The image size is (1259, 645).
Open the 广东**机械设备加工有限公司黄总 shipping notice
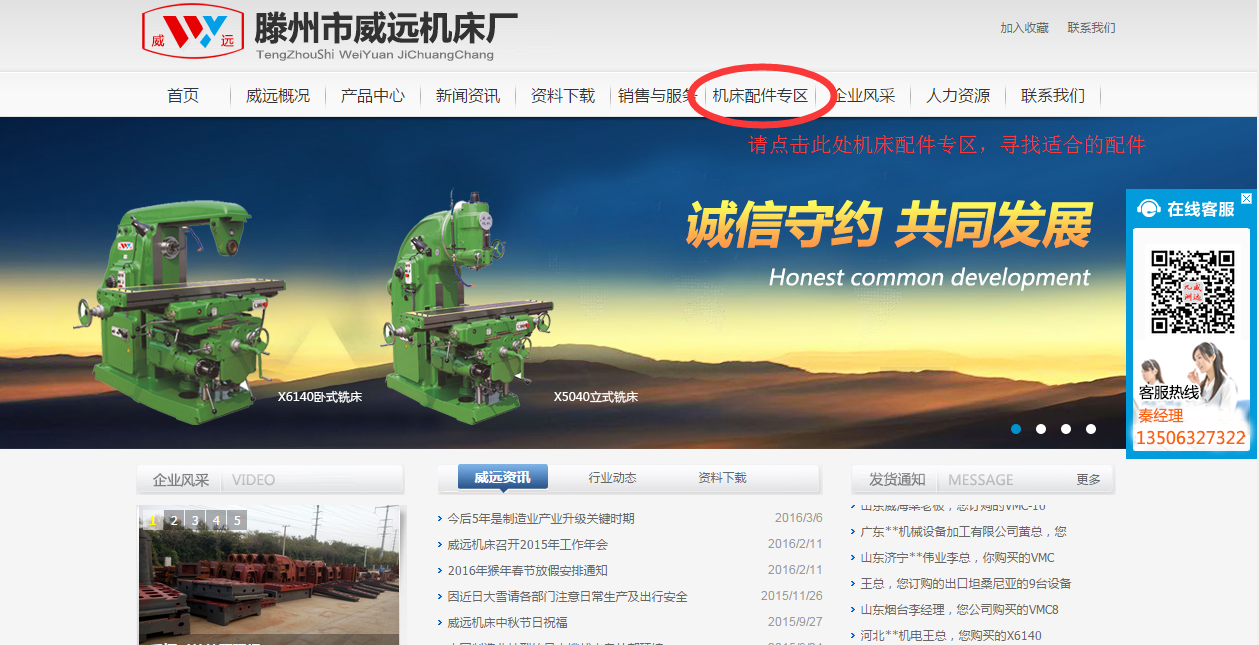pos(964,531)
